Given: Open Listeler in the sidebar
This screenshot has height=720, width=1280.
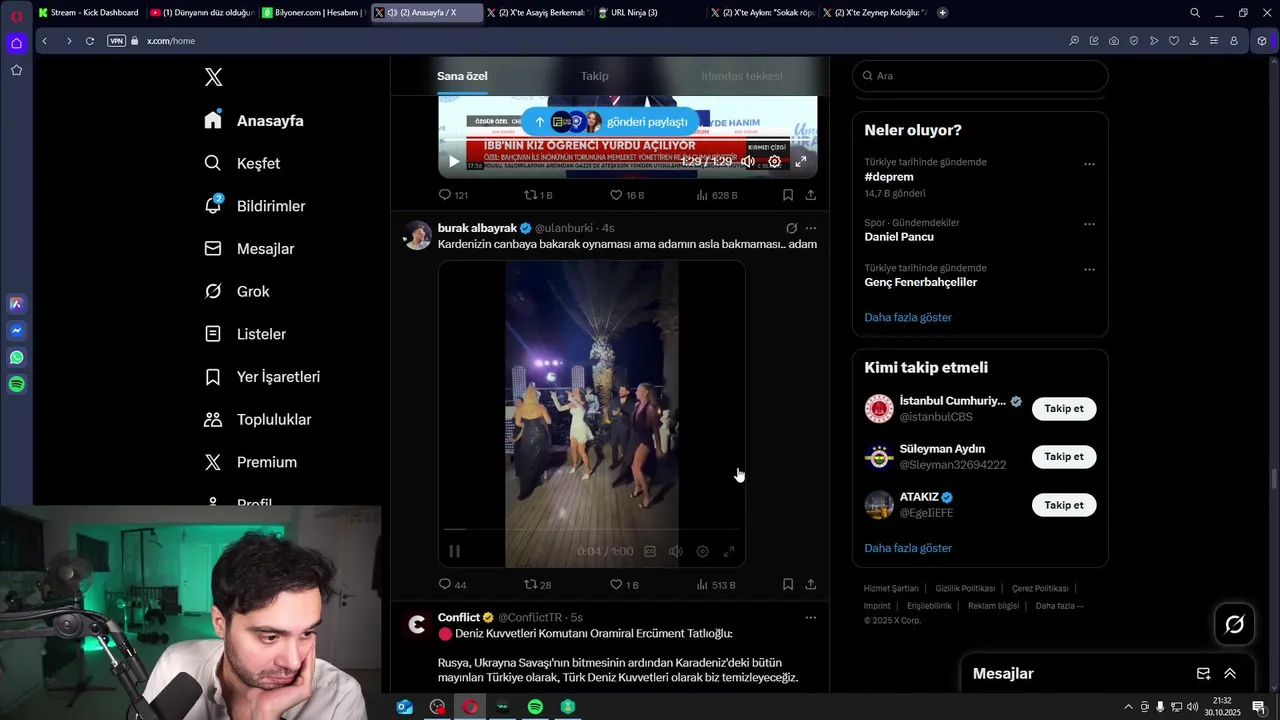Looking at the screenshot, I should [x=245, y=334].
